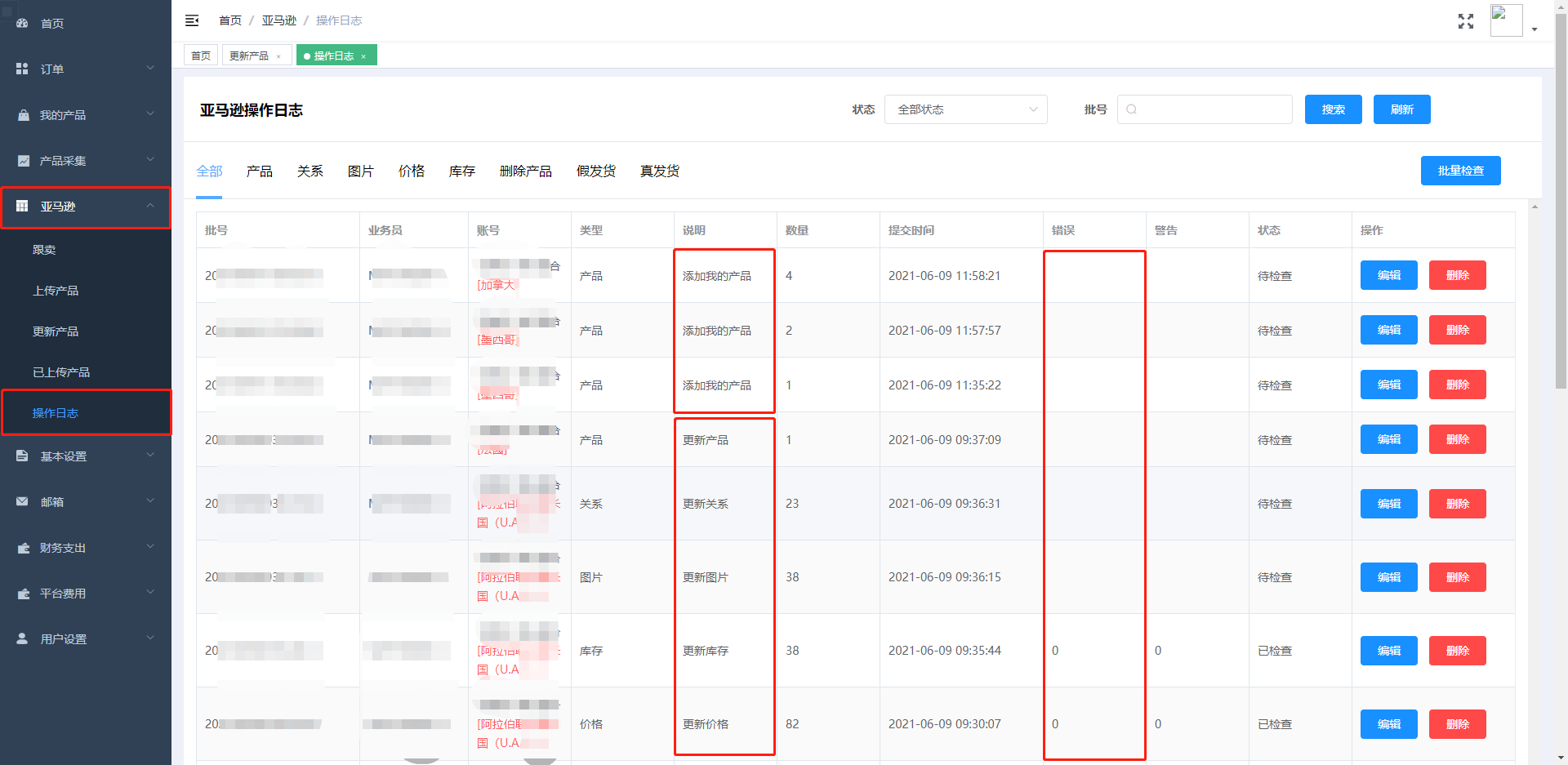Click the user avatar image

pyautogui.click(x=1505, y=20)
